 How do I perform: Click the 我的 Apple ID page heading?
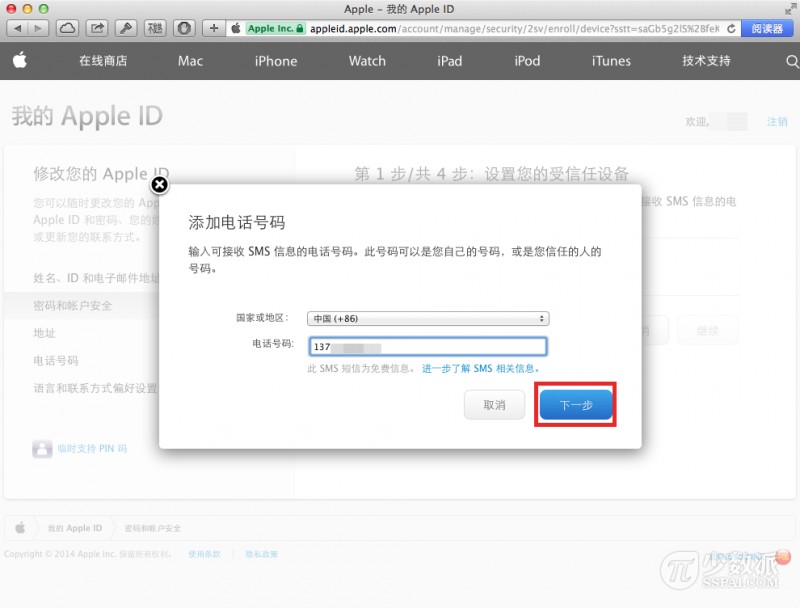pos(87,116)
